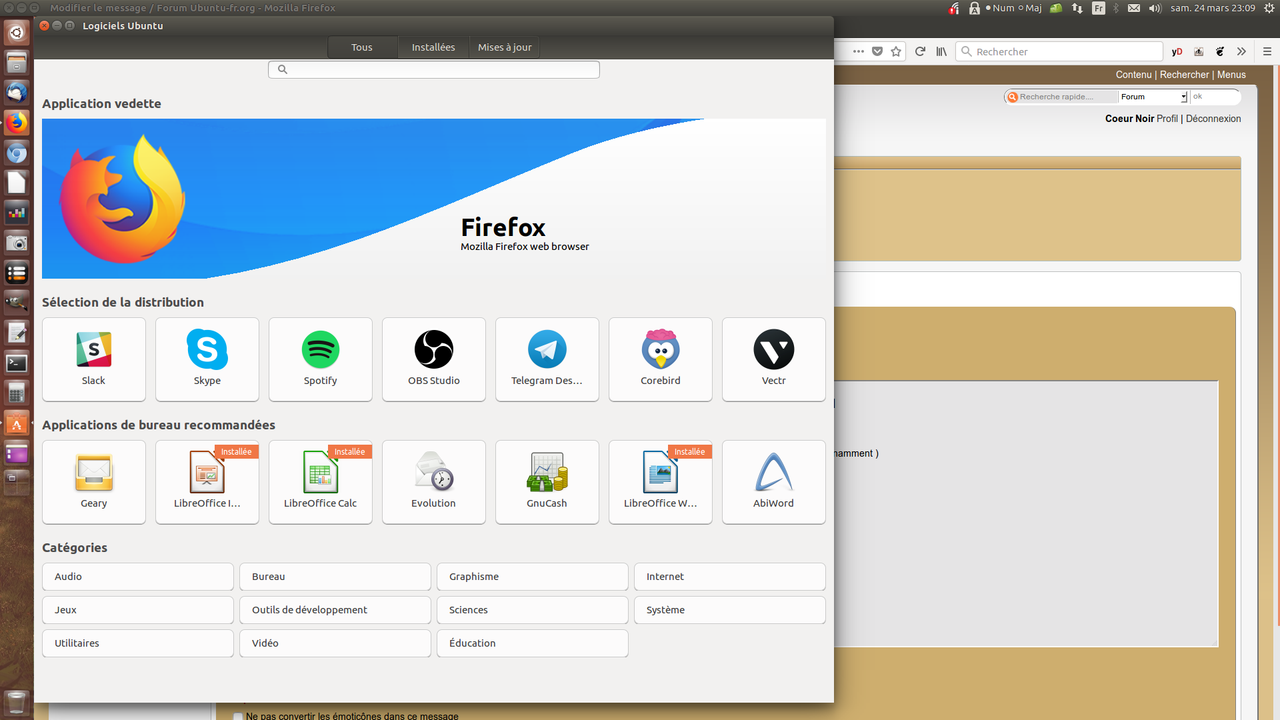This screenshot has width=1280, height=720.
Task: Browse the Audio category
Action: tap(138, 577)
